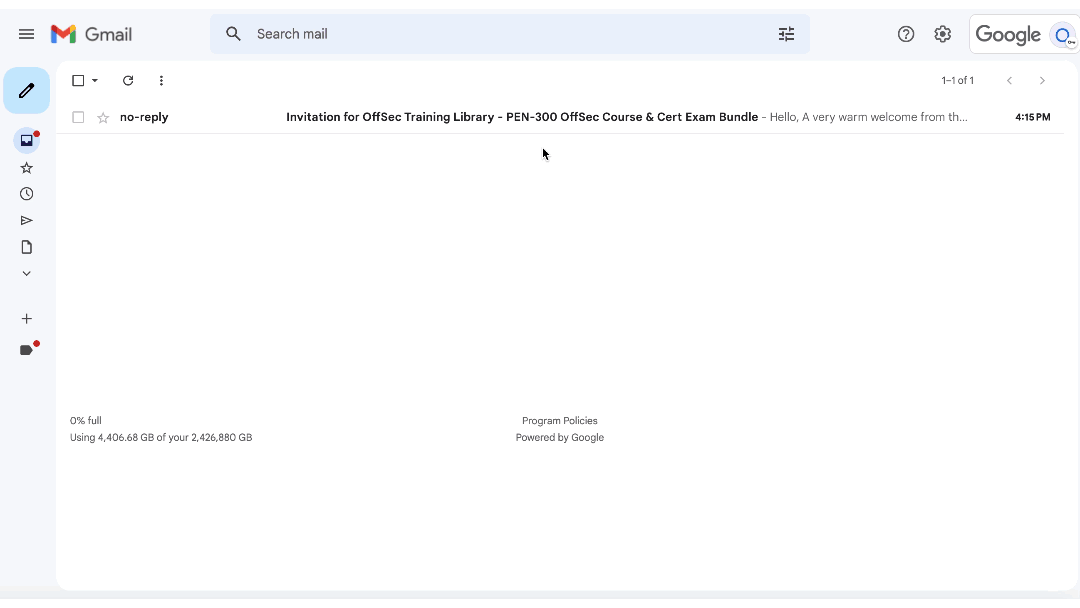
Task: Select the no-reply email checkbox
Action: [78, 117]
